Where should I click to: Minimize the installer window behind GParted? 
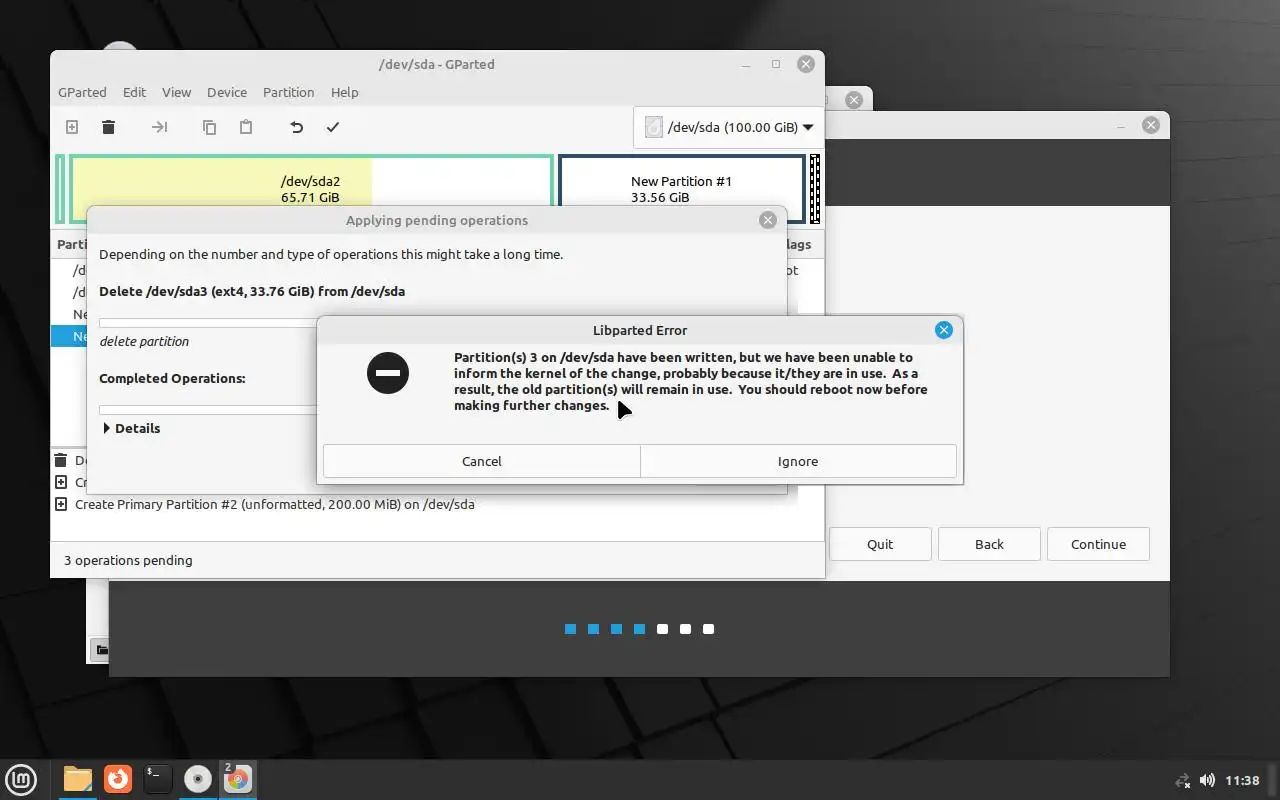[1121, 125]
